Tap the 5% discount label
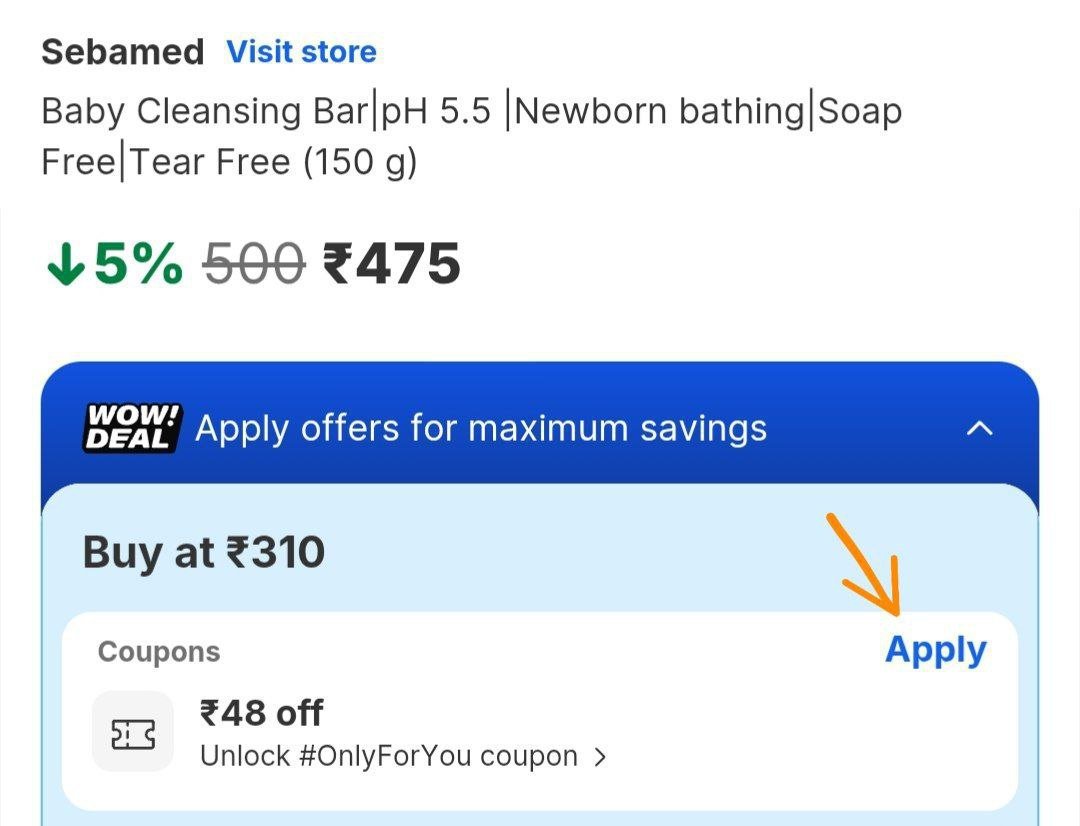The height and width of the screenshot is (826, 1080). [138, 265]
